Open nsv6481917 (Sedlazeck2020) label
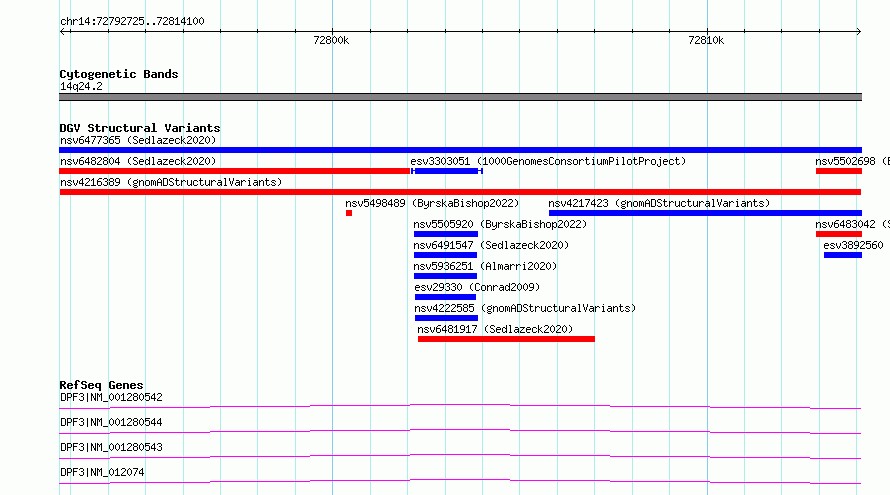This screenshot has width=890, height=495. tap(495, 329)
